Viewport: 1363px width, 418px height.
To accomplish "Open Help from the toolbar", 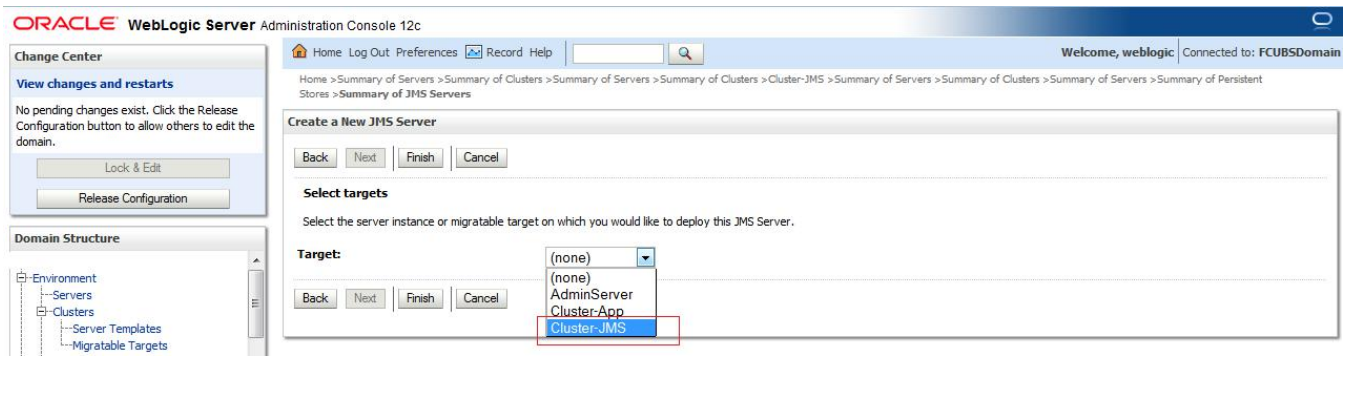I will point(540,52).
